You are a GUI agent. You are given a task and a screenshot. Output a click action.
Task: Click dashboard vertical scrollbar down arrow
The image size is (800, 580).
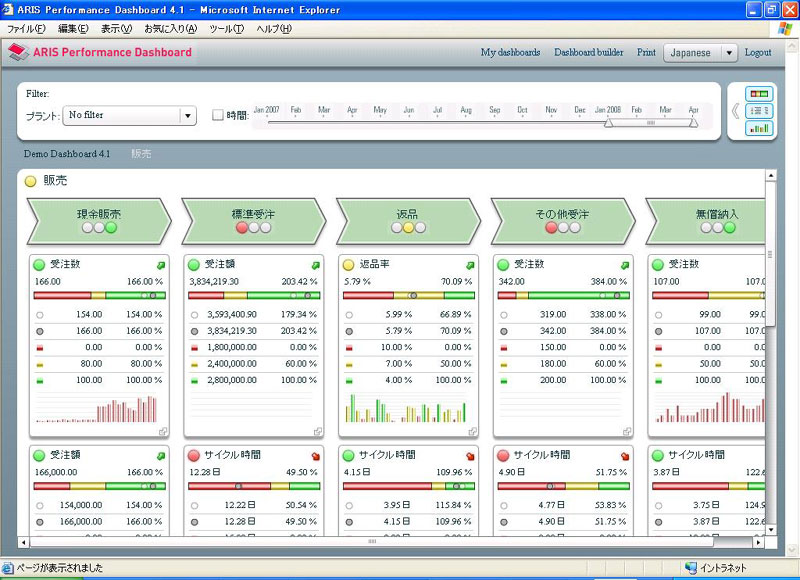click(x=770, y=530)
